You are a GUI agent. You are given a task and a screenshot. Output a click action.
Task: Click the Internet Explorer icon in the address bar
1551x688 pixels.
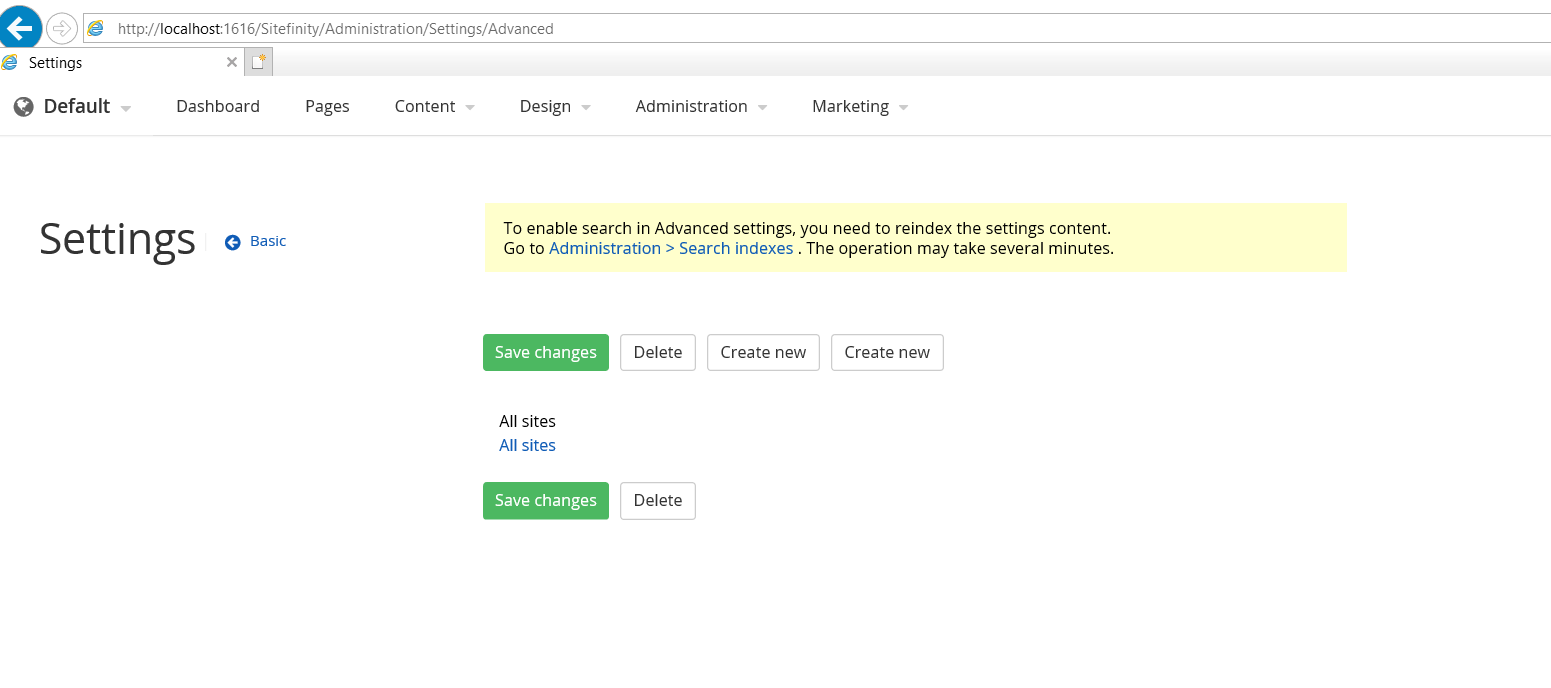pos(95,27)
